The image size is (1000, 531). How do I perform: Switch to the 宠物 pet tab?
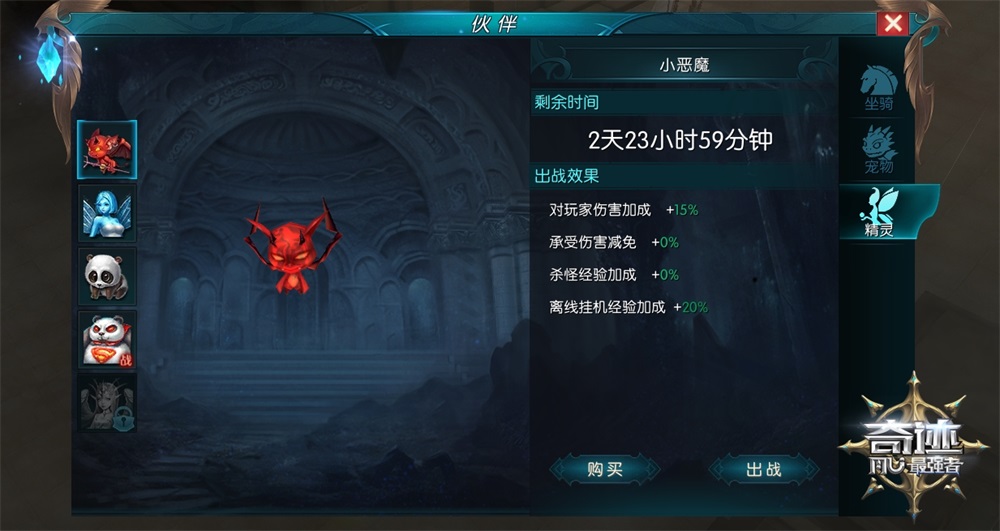point(879,150)
